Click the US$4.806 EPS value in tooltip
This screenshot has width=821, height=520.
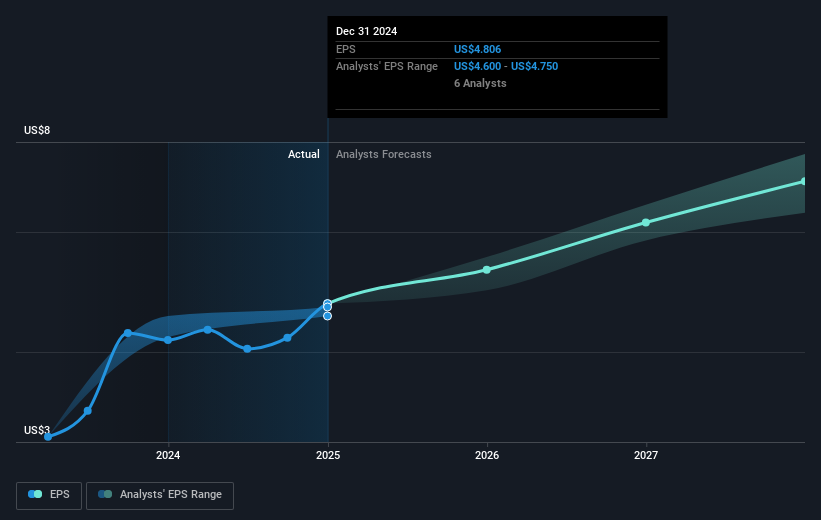pos(478,49)
